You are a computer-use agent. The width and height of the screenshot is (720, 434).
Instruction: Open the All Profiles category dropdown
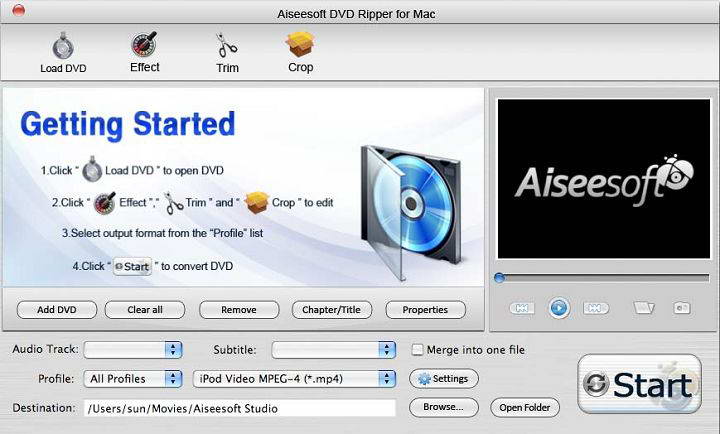pyautogui.click(x=133, y=378)
